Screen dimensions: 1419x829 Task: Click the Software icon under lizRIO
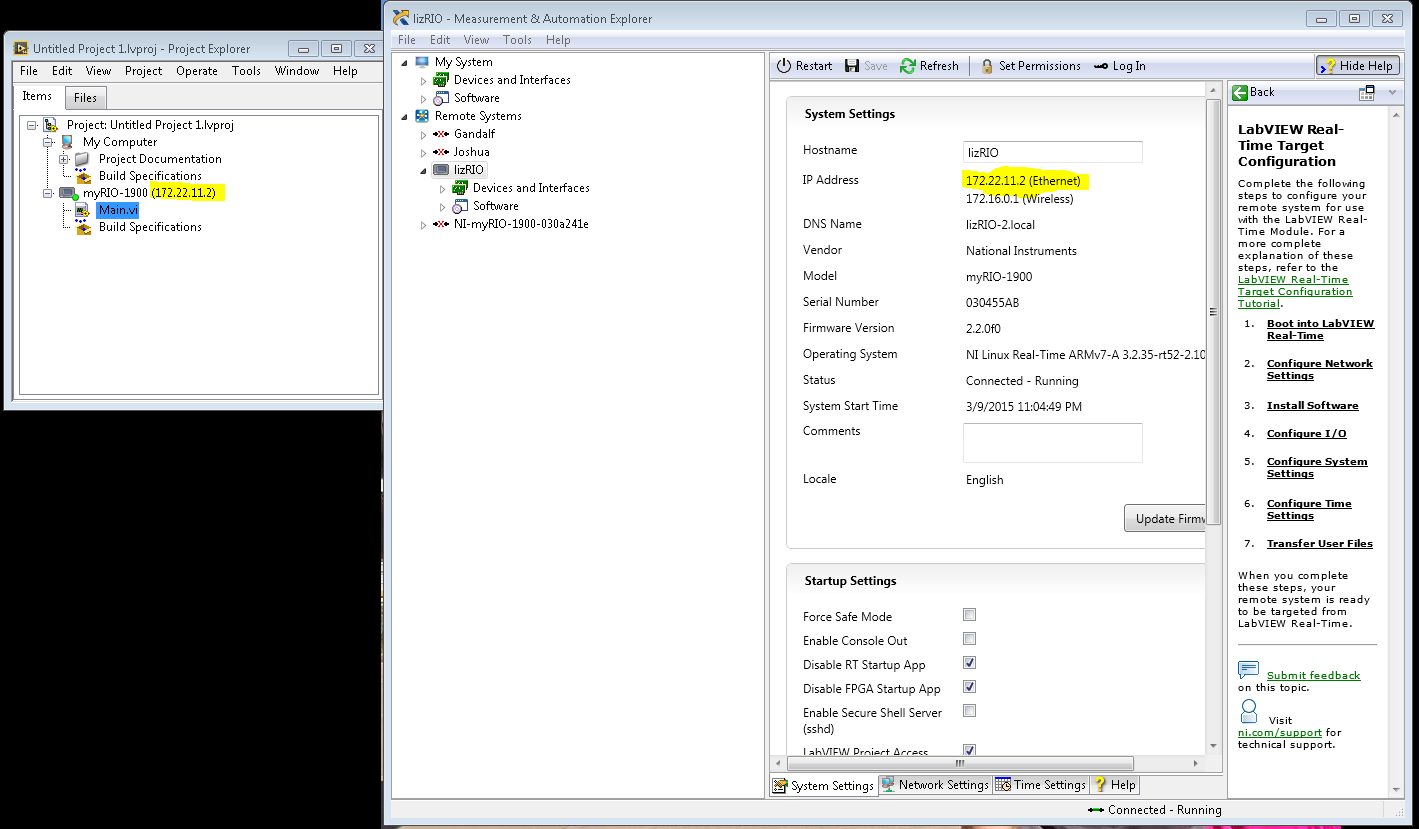click(460, 206)
